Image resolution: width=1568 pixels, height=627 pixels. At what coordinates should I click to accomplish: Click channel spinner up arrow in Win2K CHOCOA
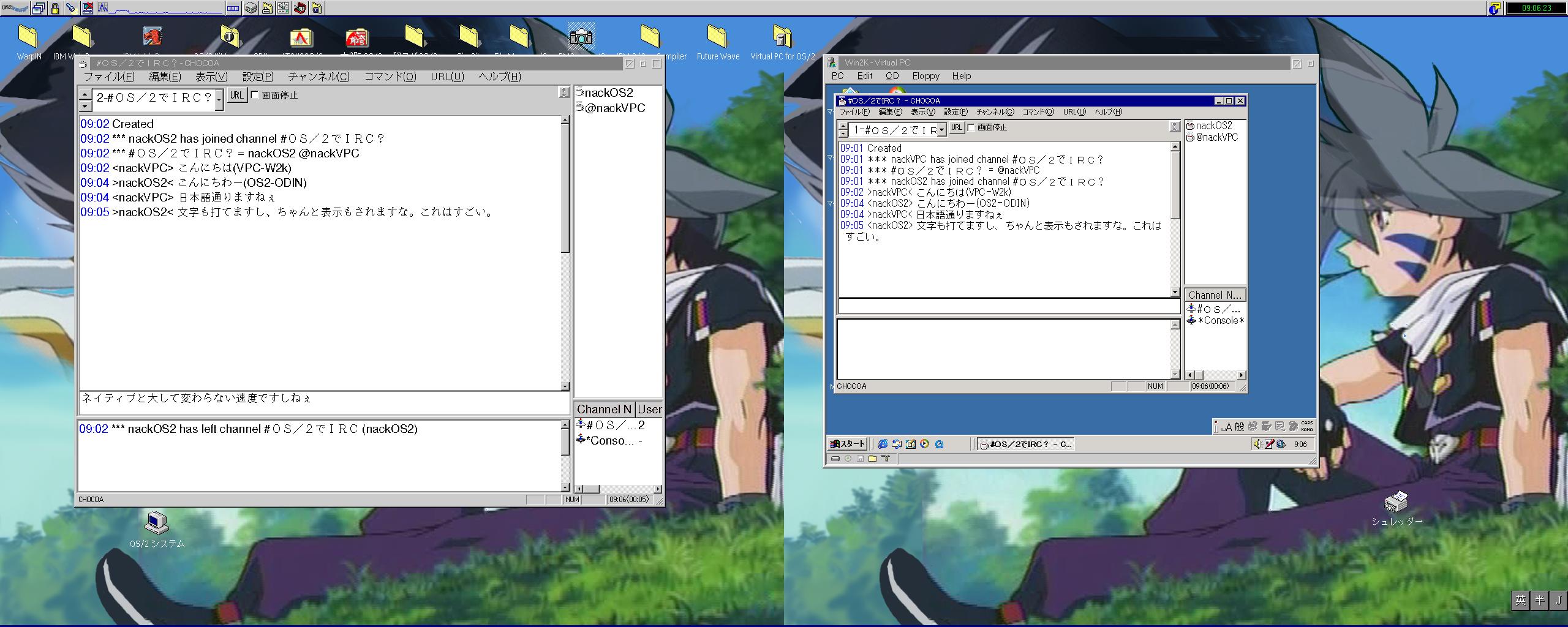tap(843, 126)
